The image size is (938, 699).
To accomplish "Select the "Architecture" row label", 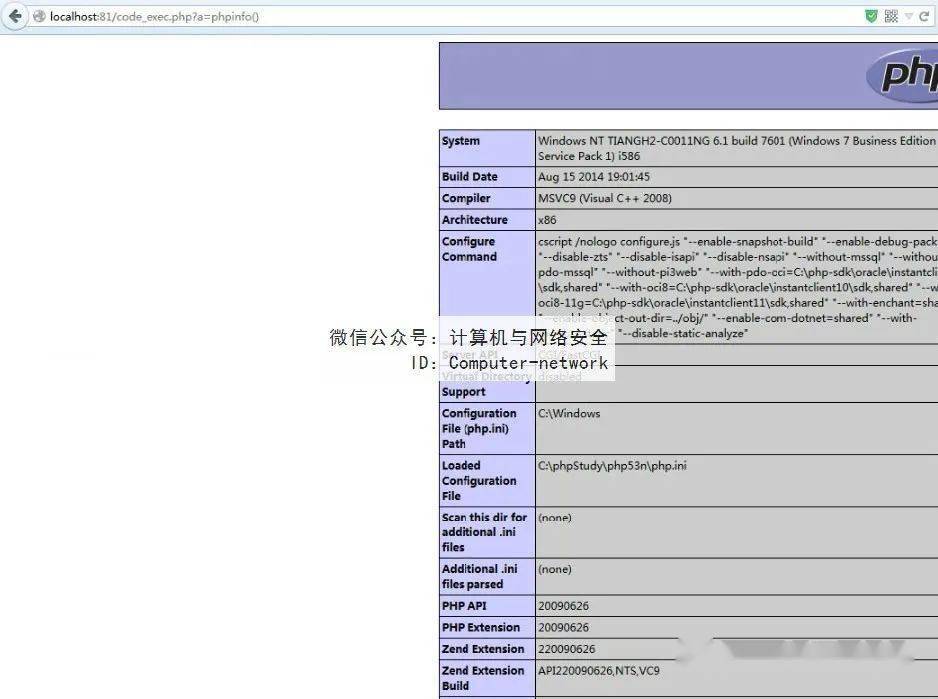I will click(x=474, y=220).
